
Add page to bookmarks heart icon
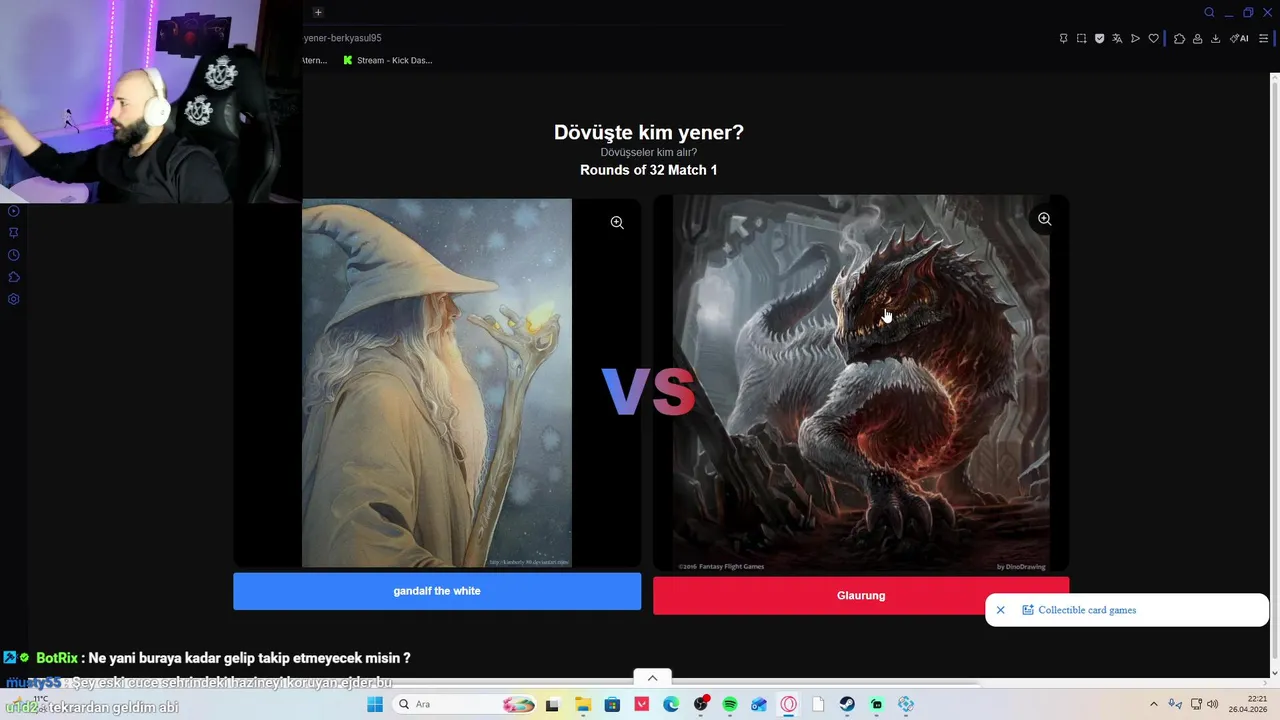tap(1153, 38)
